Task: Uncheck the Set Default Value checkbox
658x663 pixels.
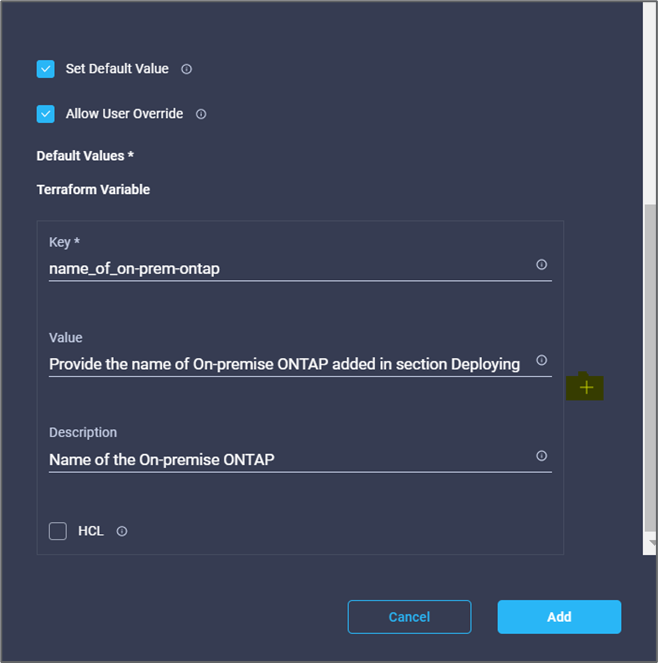Action: click(x=46, y=69)
